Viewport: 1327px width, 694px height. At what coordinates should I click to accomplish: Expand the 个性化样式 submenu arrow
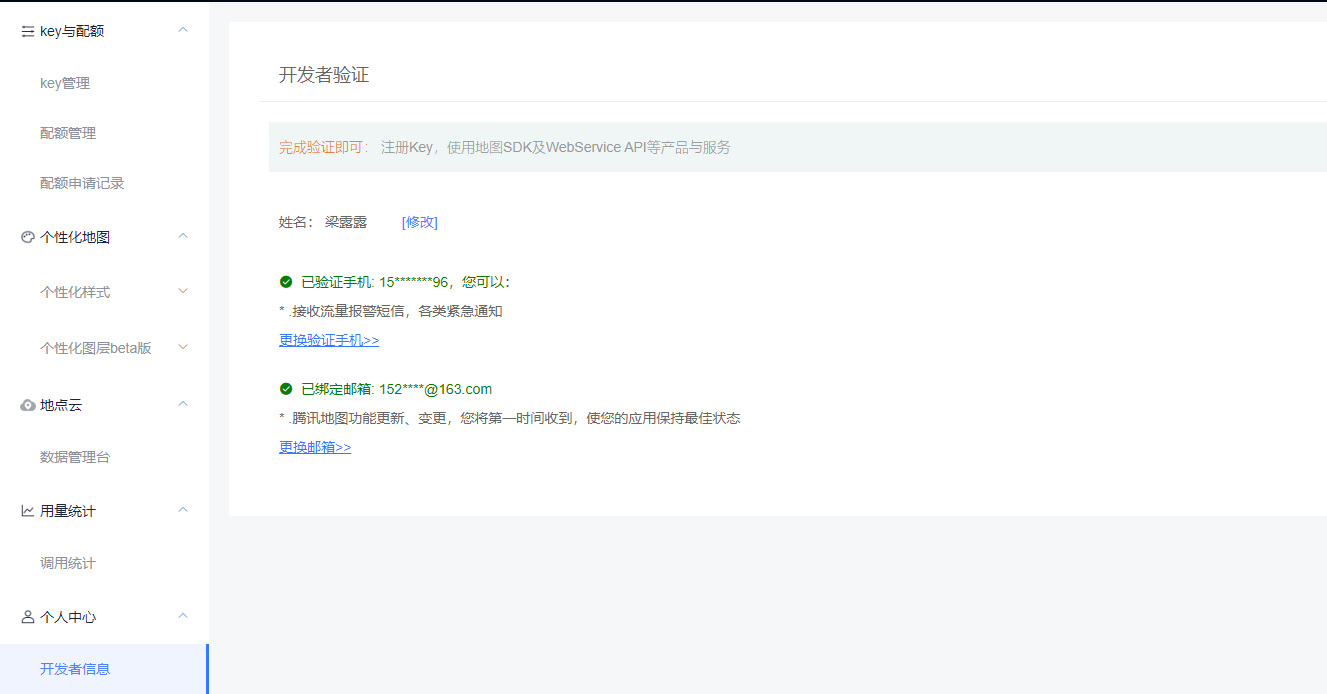click(183, 291)
